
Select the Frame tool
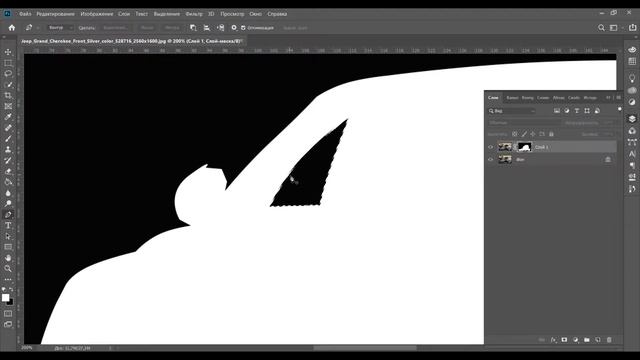coord(8,106)
